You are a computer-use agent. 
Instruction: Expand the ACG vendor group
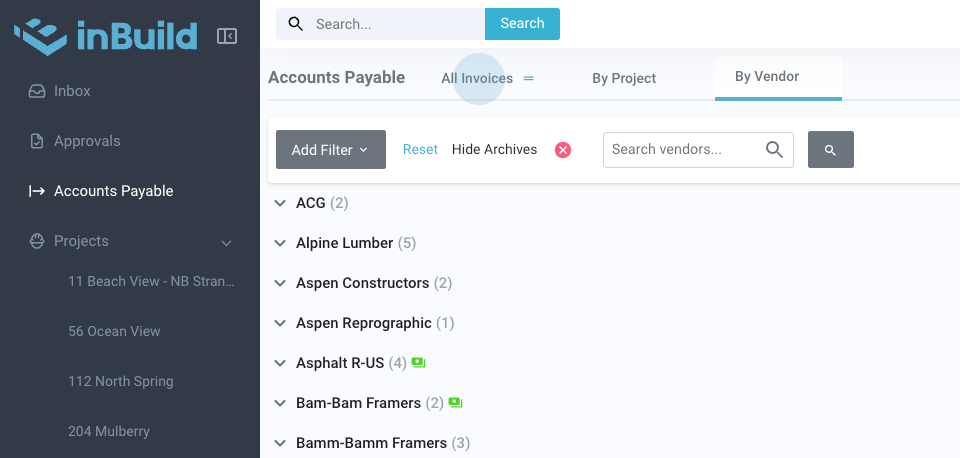click(280, 203)
